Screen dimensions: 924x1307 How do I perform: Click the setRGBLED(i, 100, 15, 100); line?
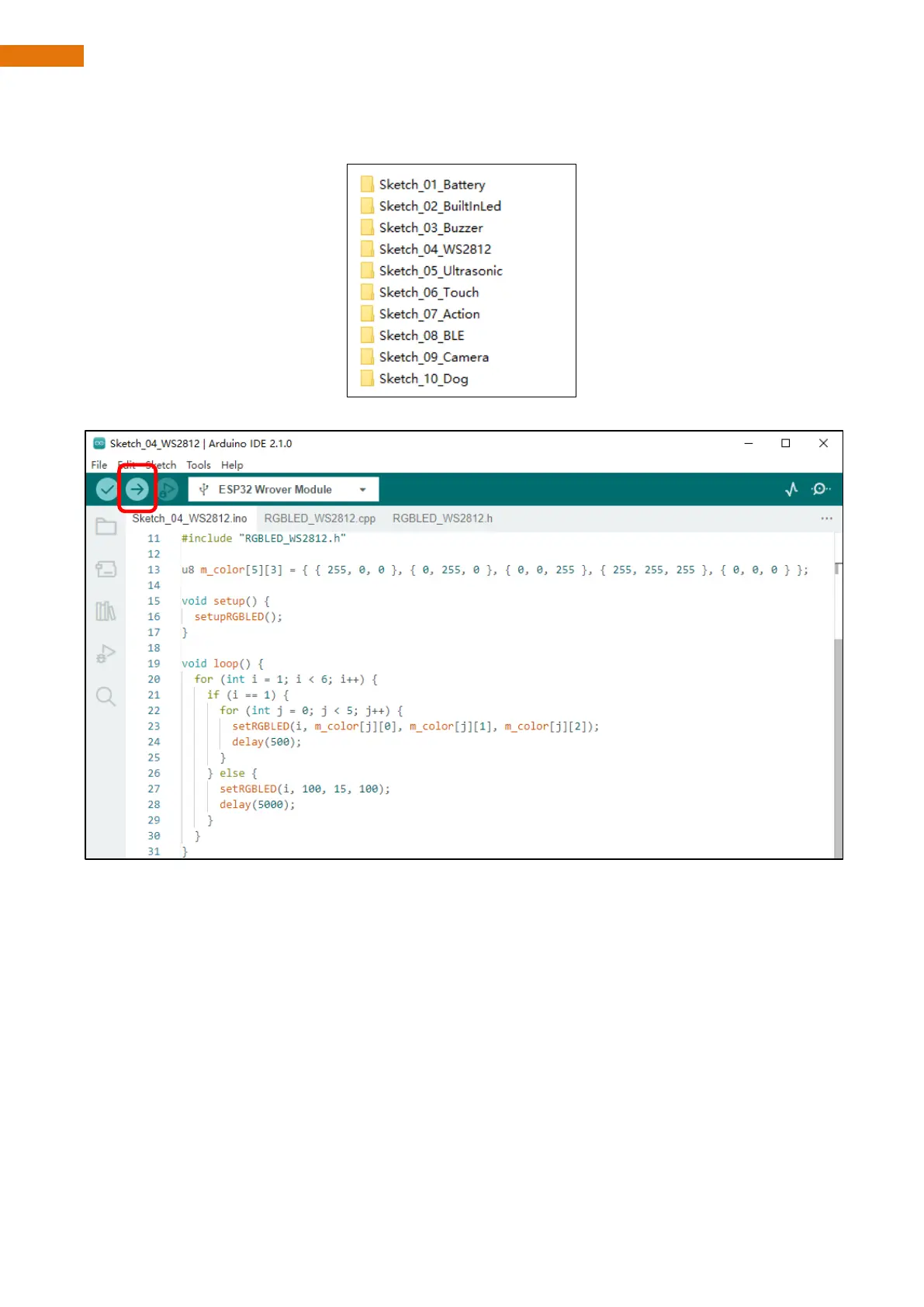click(305, 789)
